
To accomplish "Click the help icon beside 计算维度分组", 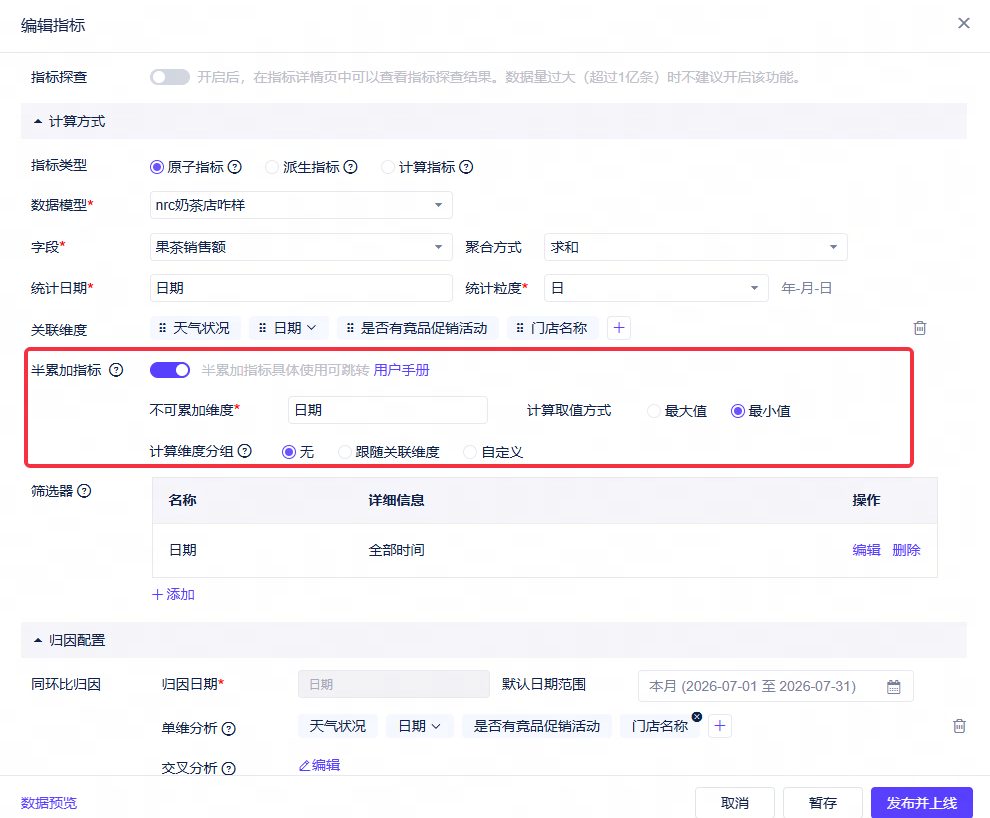I will (245, 451).
